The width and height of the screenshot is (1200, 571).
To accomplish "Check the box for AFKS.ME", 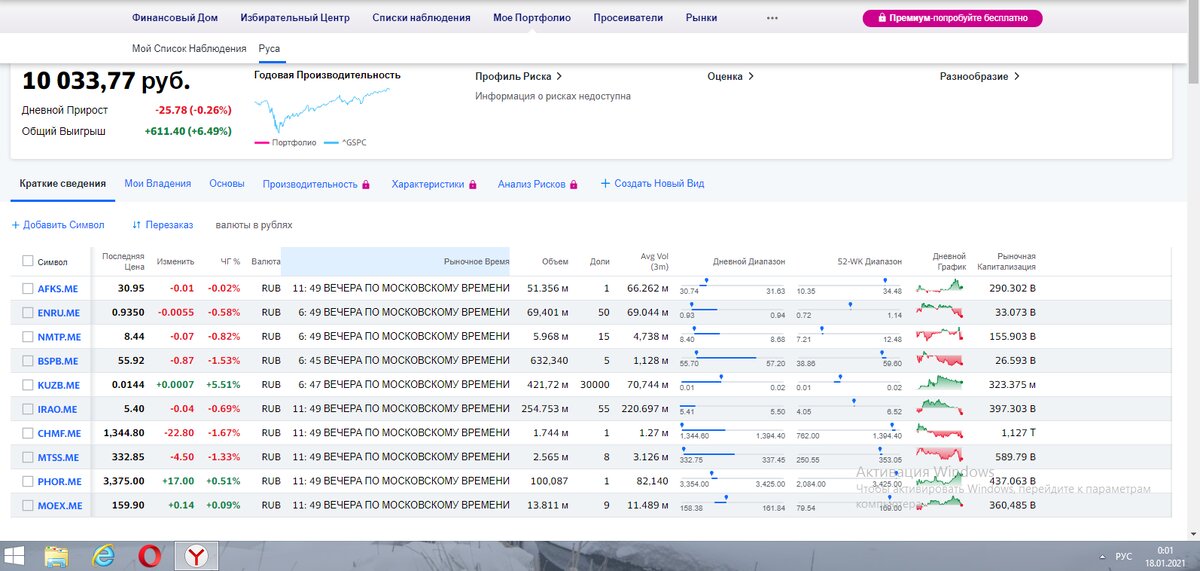I will 28,288.
